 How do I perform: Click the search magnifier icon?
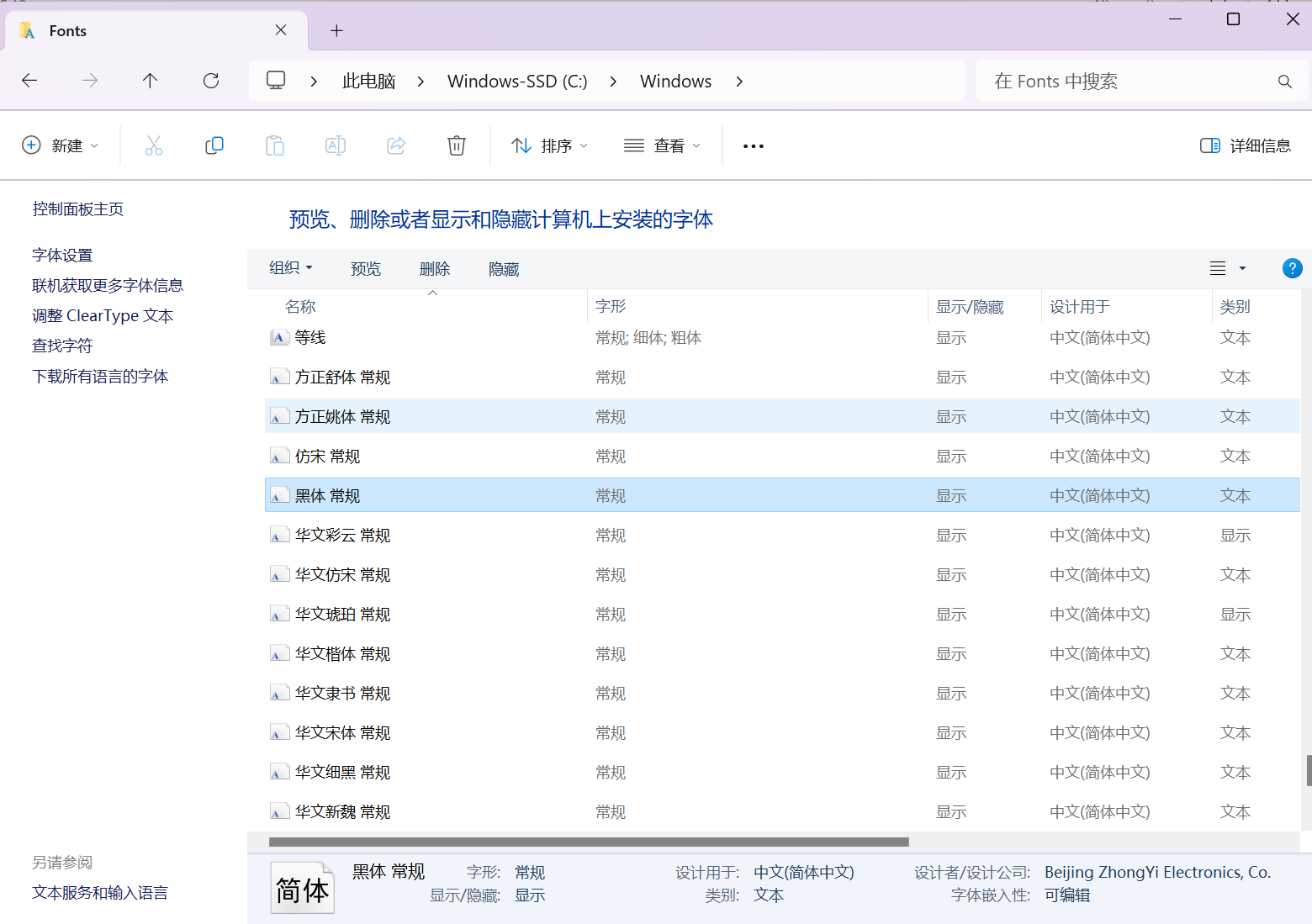tap(1284, 82)
